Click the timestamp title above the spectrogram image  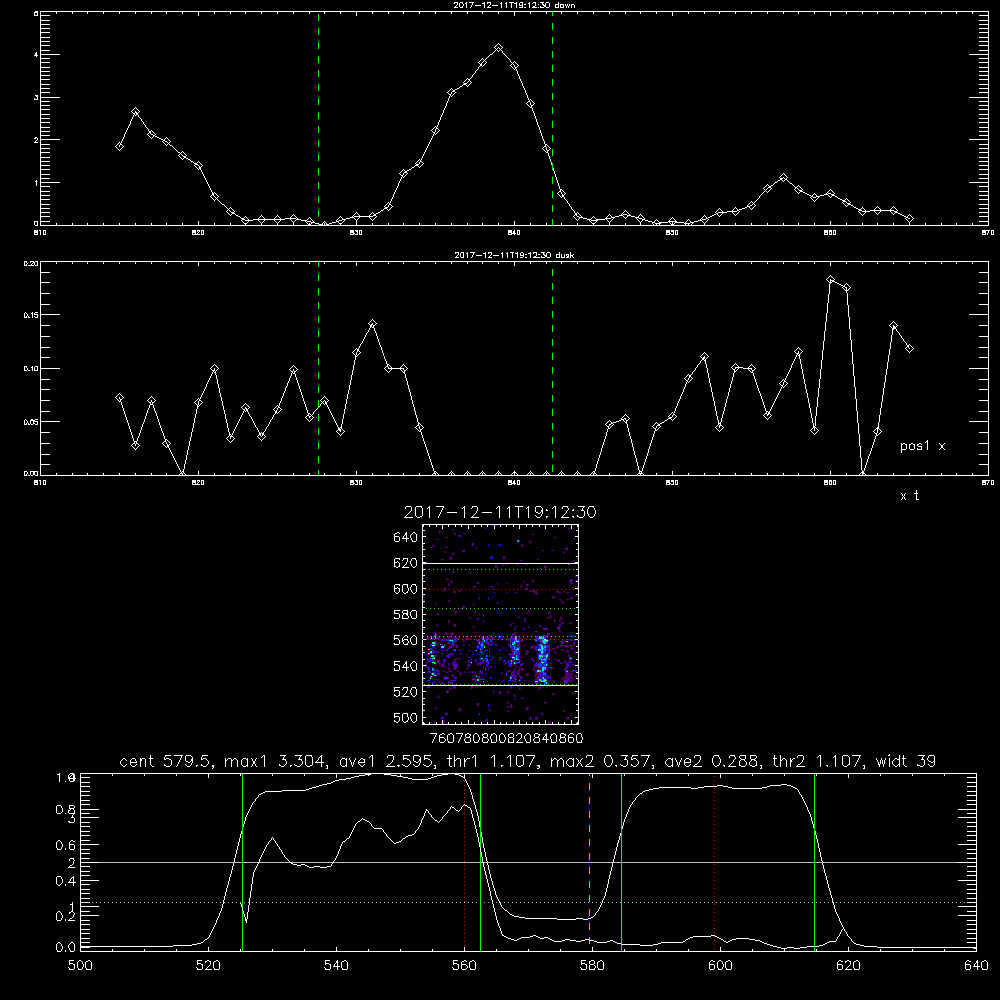click(500, 512)
